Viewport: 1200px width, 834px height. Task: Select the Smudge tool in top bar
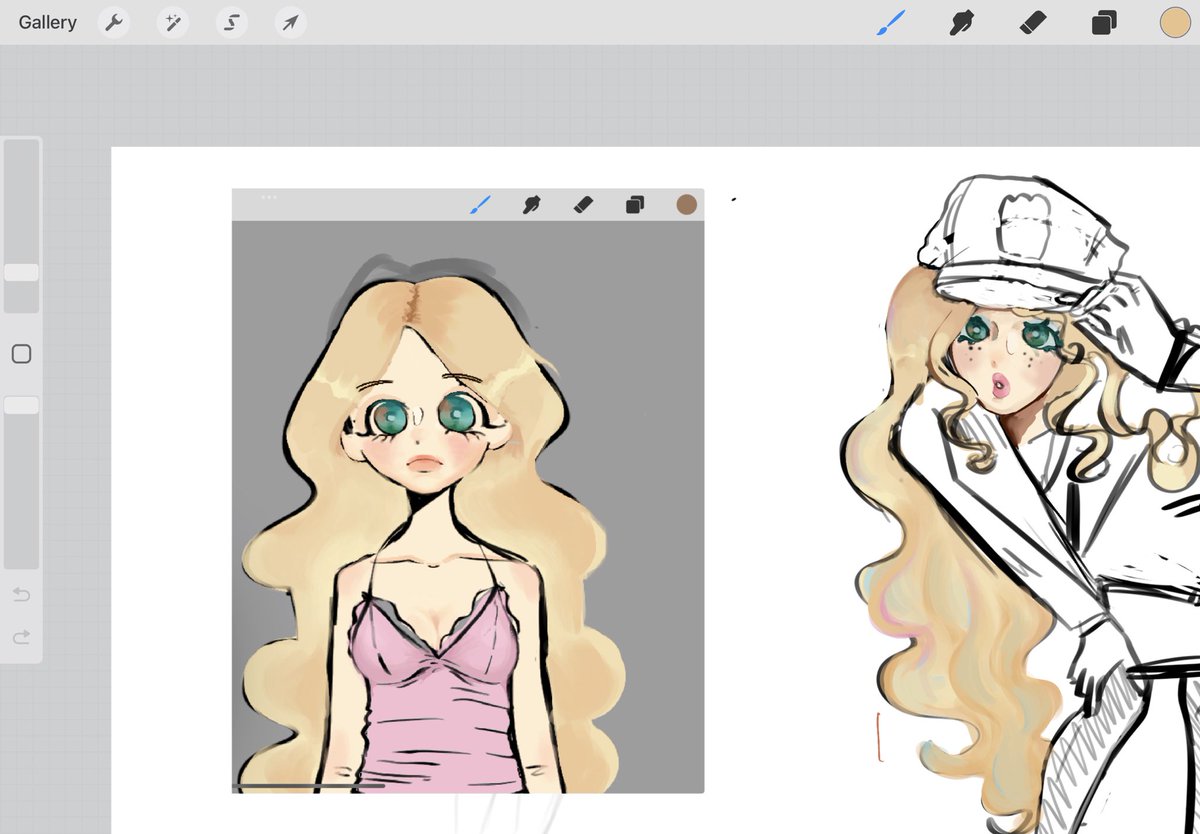(961, 22)
